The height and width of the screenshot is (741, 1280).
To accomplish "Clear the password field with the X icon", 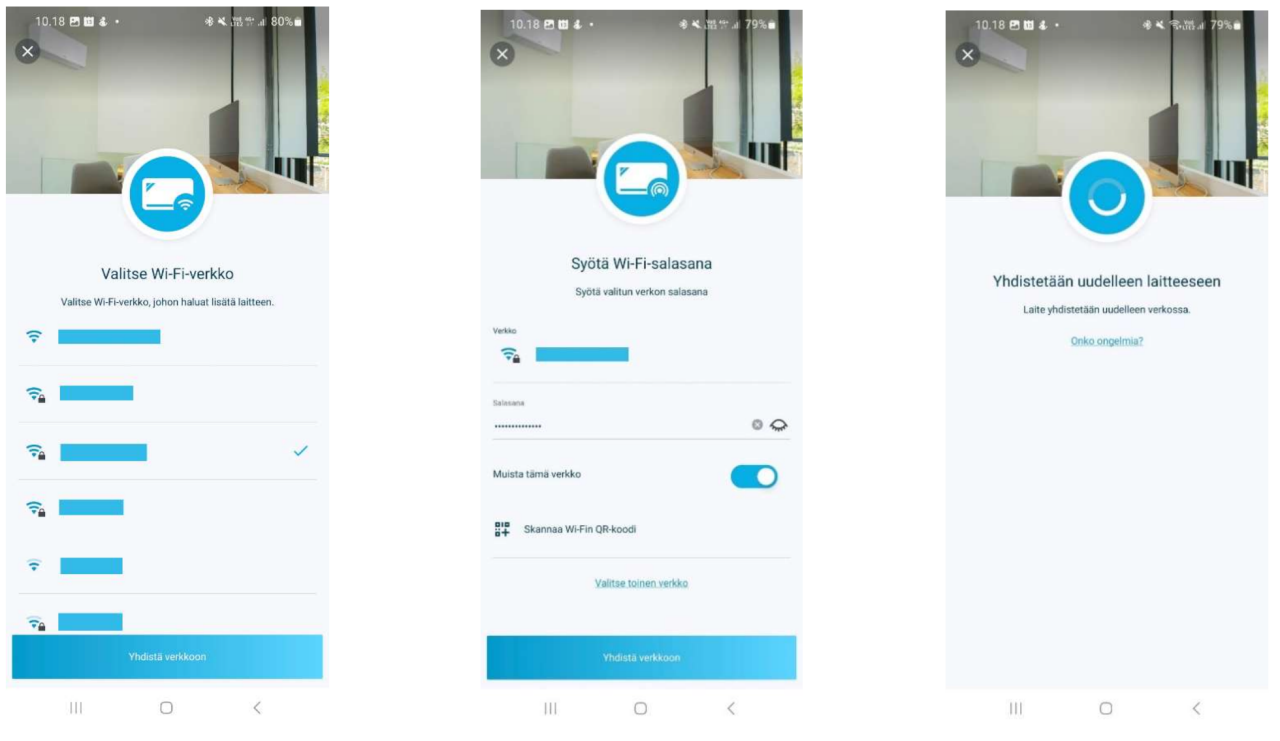I will click(757, 425).
